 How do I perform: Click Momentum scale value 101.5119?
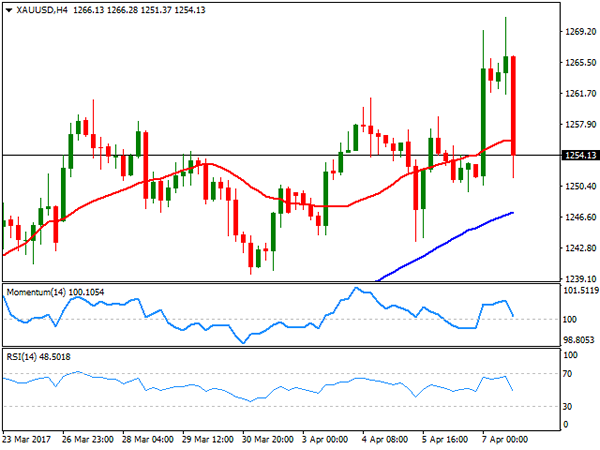(581, 290)
